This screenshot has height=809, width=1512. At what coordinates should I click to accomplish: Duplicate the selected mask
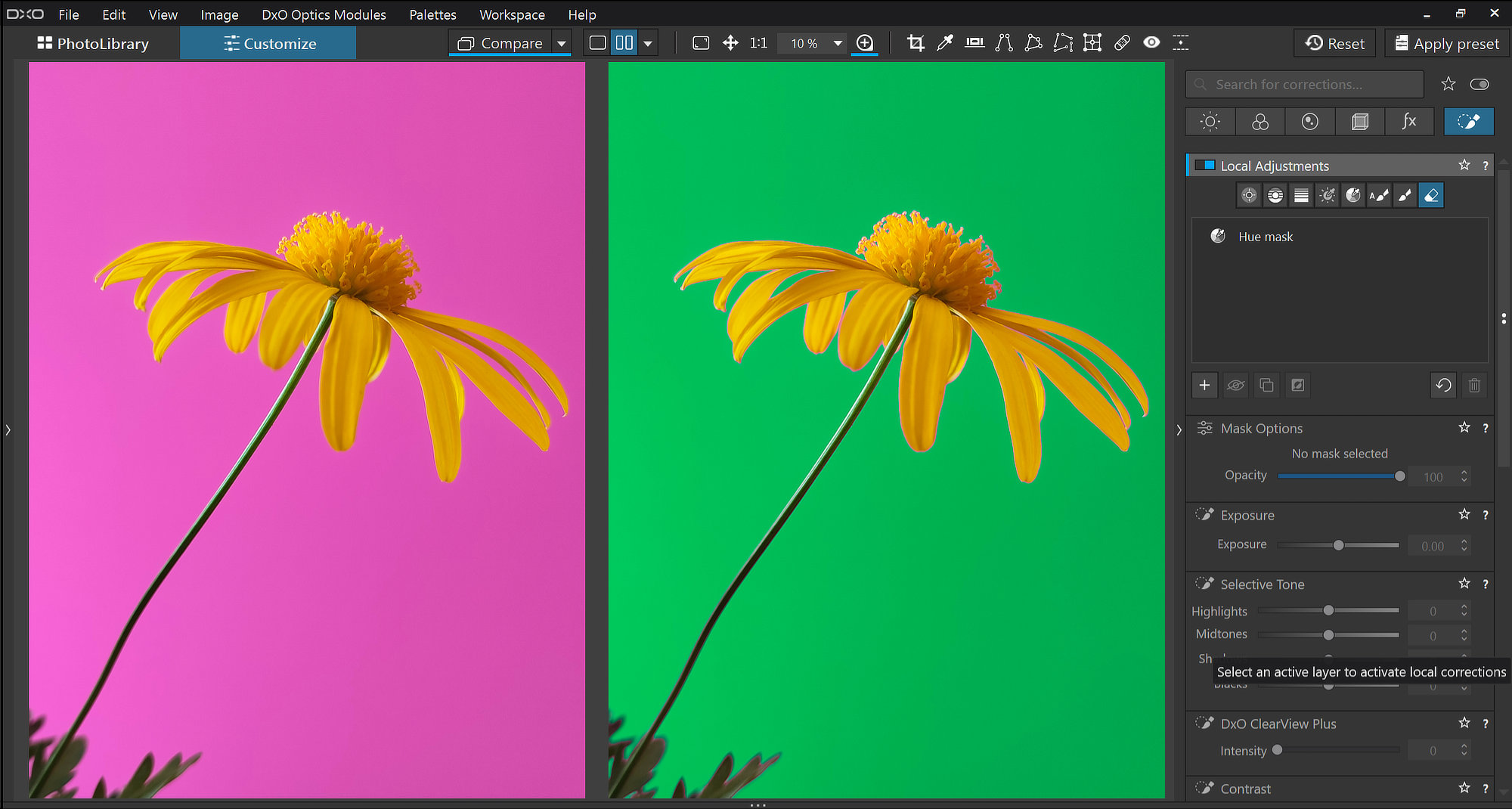click(1266, 386)
